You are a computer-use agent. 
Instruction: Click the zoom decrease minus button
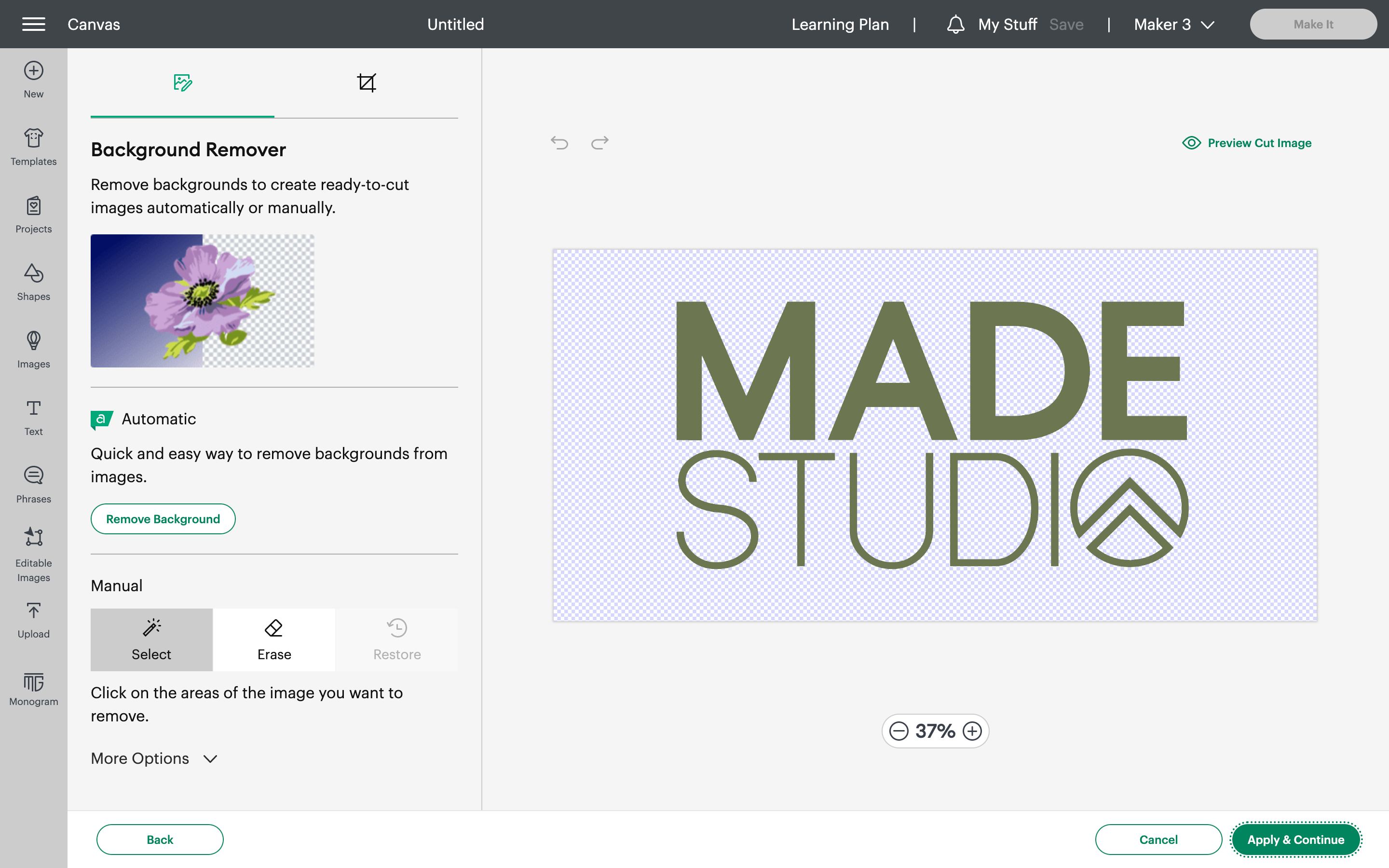899,731
